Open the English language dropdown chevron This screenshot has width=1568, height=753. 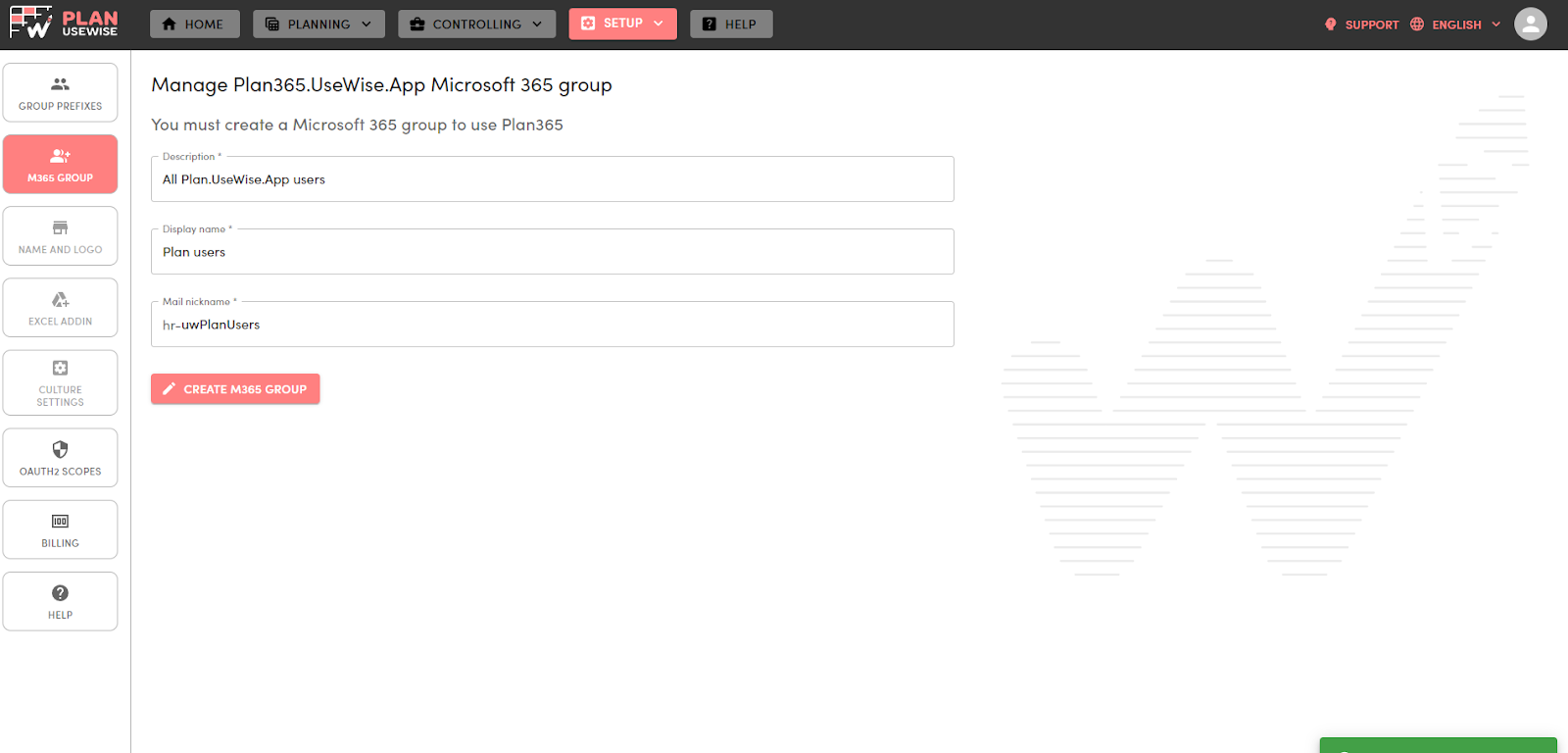tap(1496, 25)
